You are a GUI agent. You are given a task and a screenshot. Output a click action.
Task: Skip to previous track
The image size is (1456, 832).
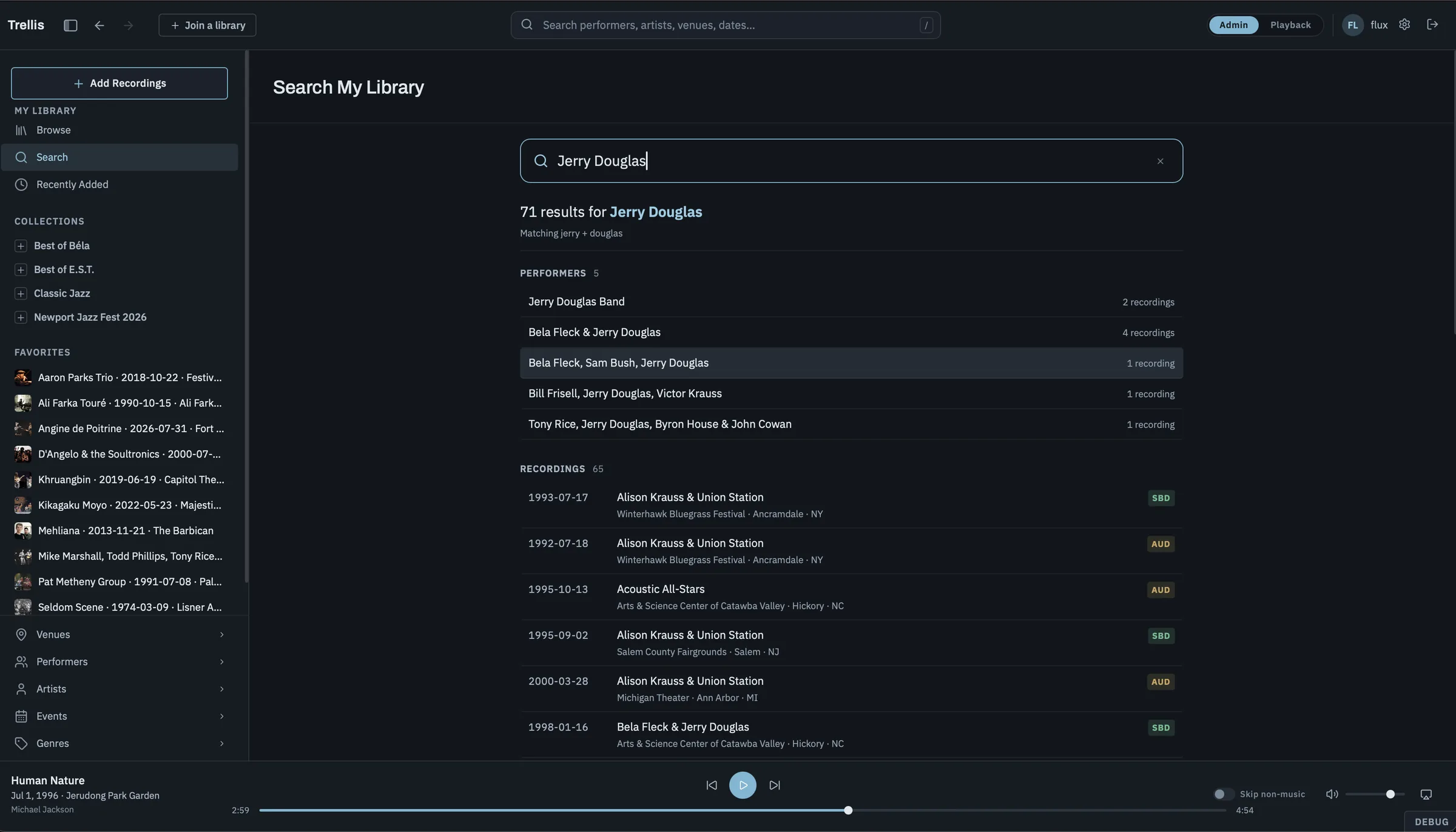click(x=712, y=785)
